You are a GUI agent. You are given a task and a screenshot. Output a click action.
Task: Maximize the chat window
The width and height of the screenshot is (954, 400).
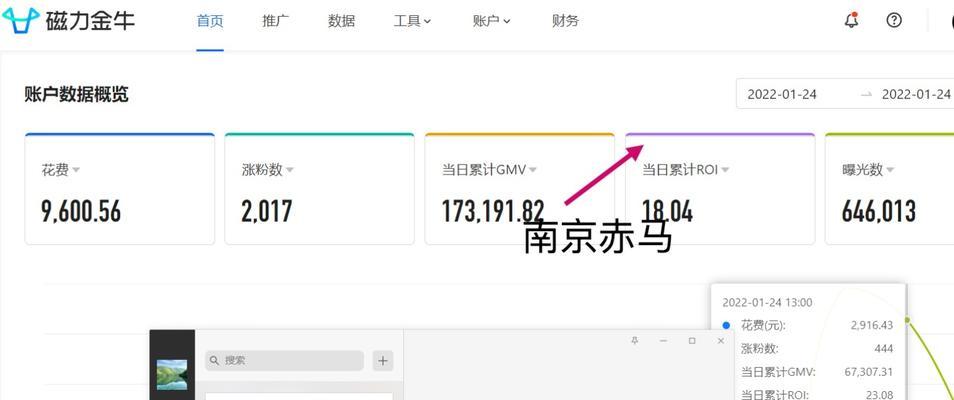[692, 341]
